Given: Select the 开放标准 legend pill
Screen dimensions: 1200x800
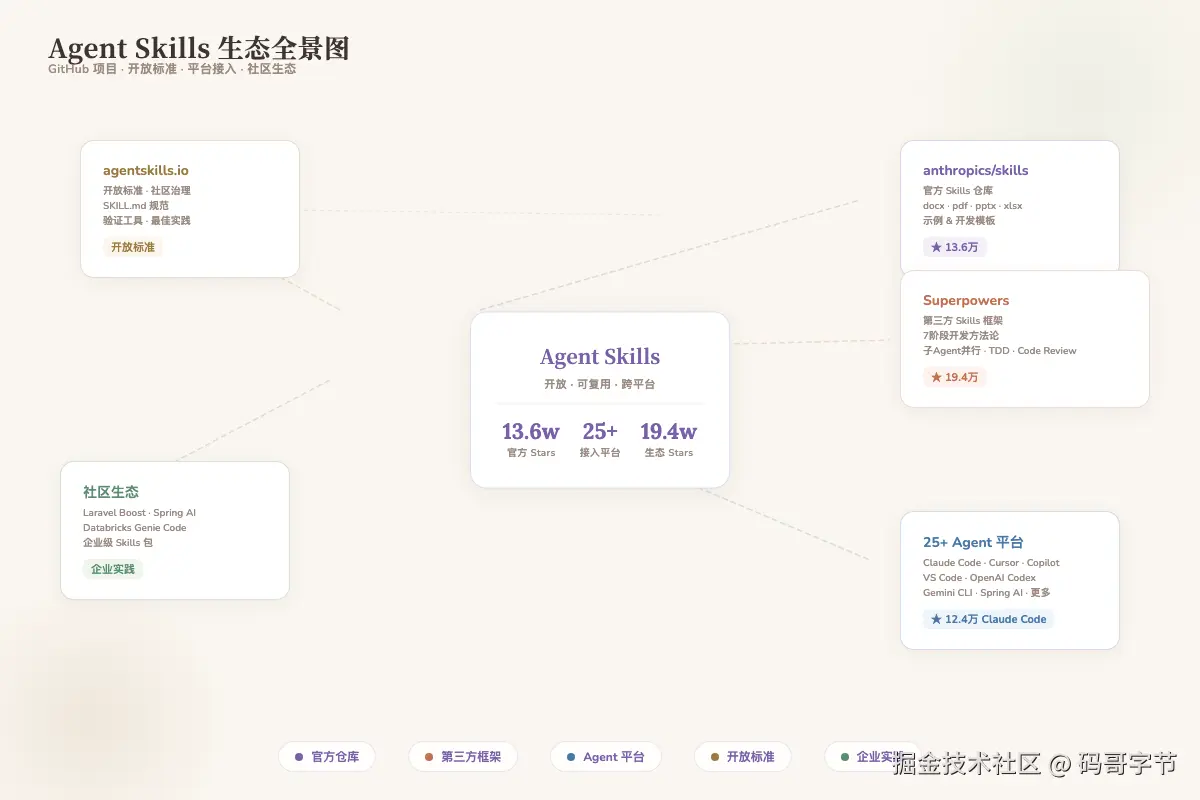Looking at the screenshot, I should pyautogui.click(x=743, y=757).
